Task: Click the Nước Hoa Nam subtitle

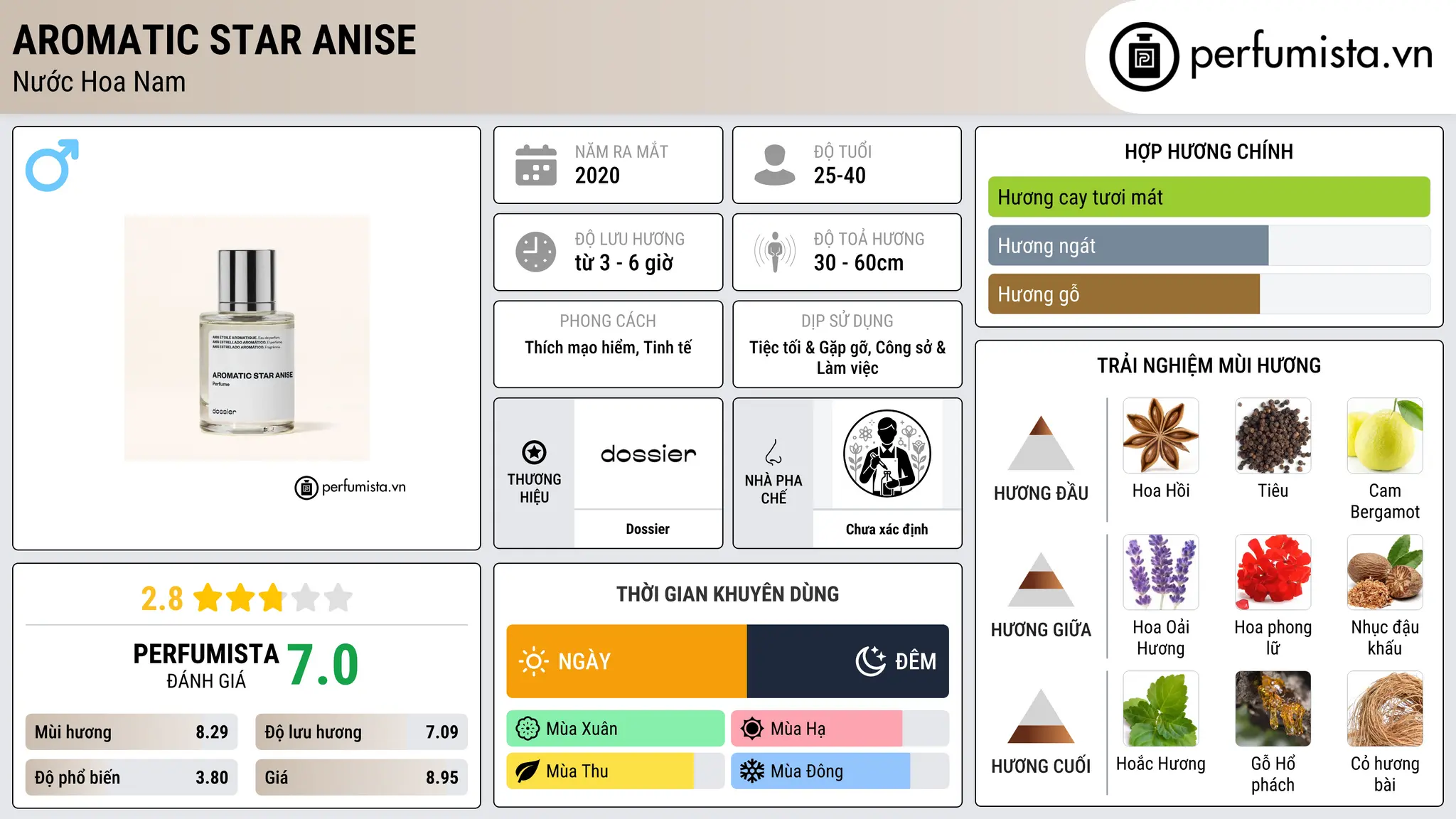Action: pyautogui.click(x=100, y=82)
